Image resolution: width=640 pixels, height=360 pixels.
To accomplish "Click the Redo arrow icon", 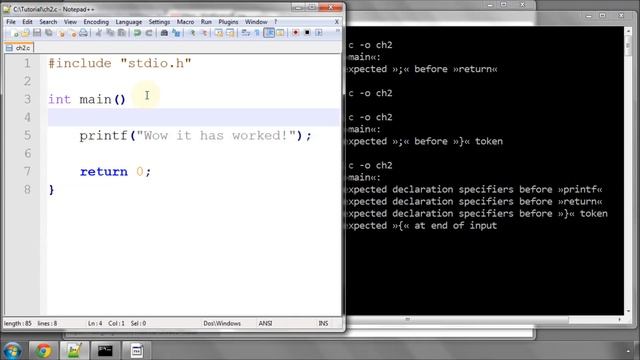I will pyautogui.click(x=149, y=33).
